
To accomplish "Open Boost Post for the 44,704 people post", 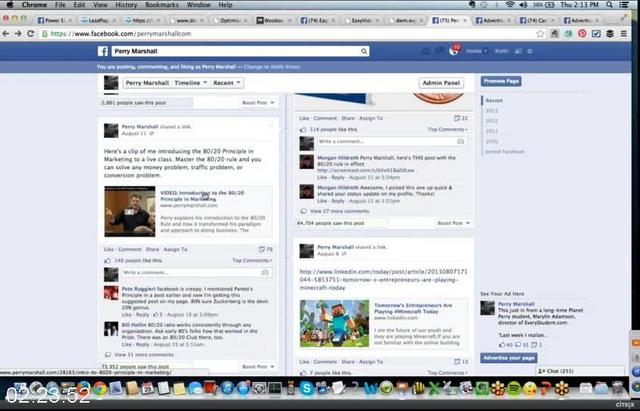I will 453,223.
